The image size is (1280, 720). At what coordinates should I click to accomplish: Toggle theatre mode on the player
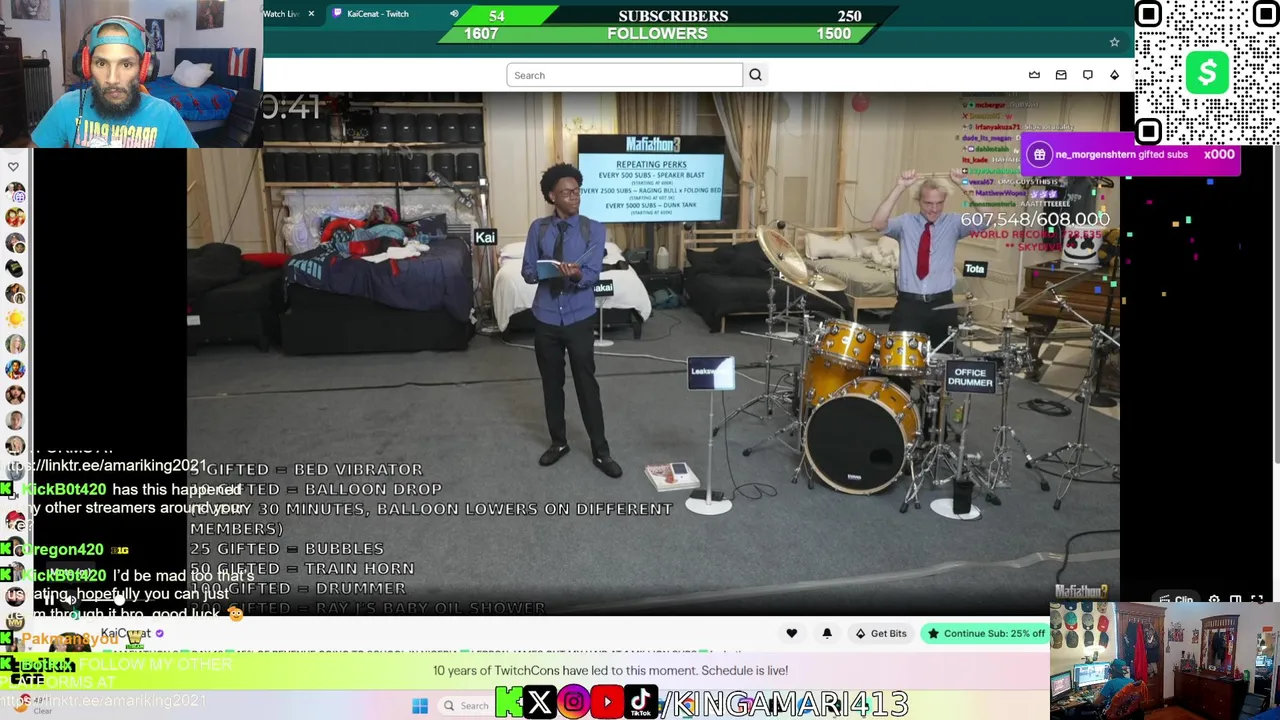click(1236, 600)
